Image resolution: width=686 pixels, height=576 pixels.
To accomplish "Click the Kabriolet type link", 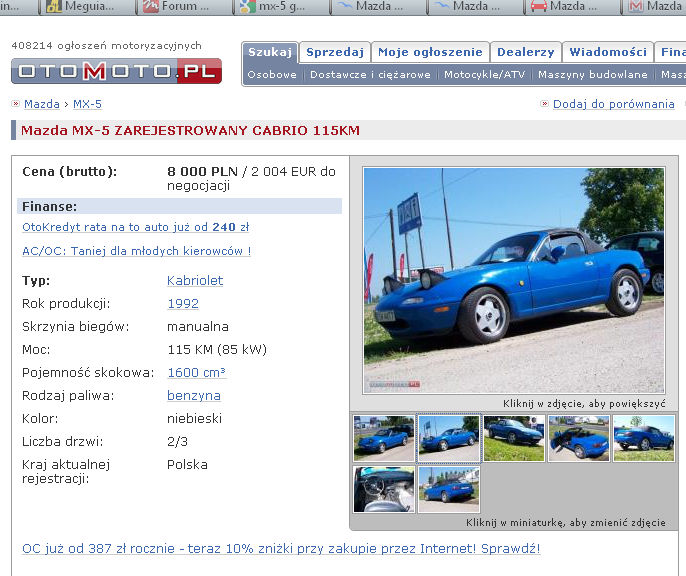I will click(195, 281).
